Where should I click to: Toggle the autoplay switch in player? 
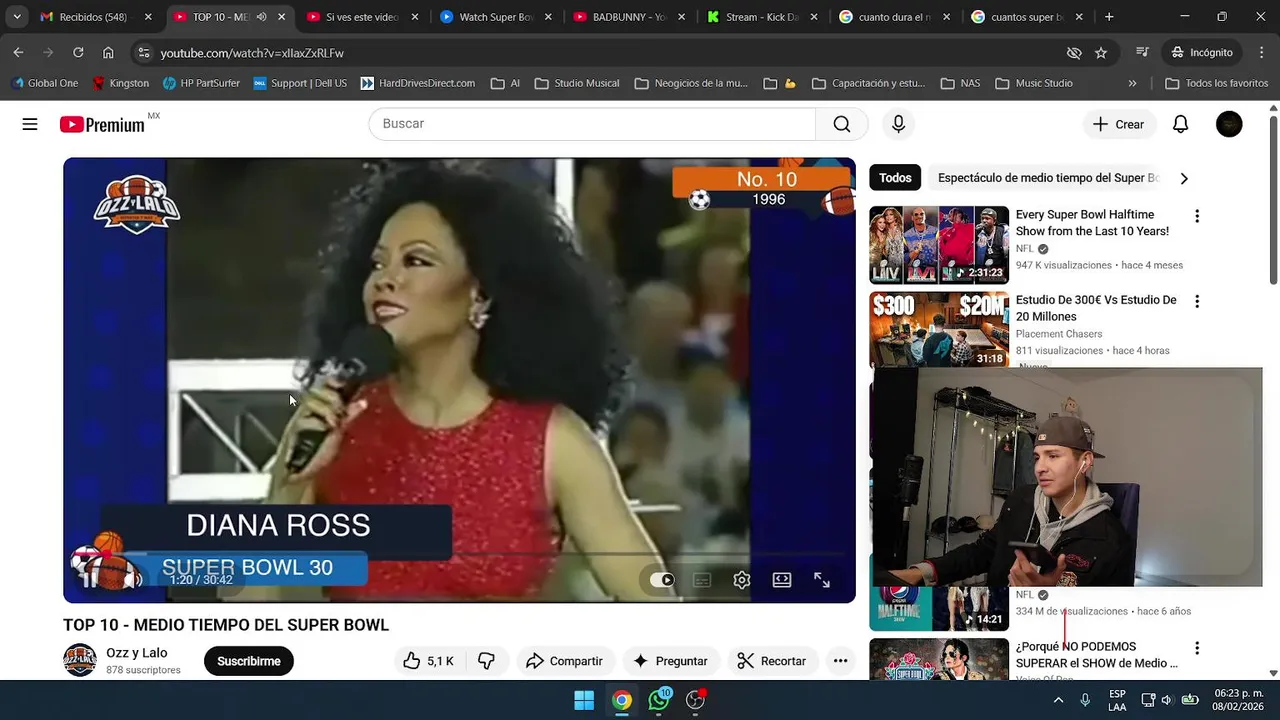(x=662, y=580)
